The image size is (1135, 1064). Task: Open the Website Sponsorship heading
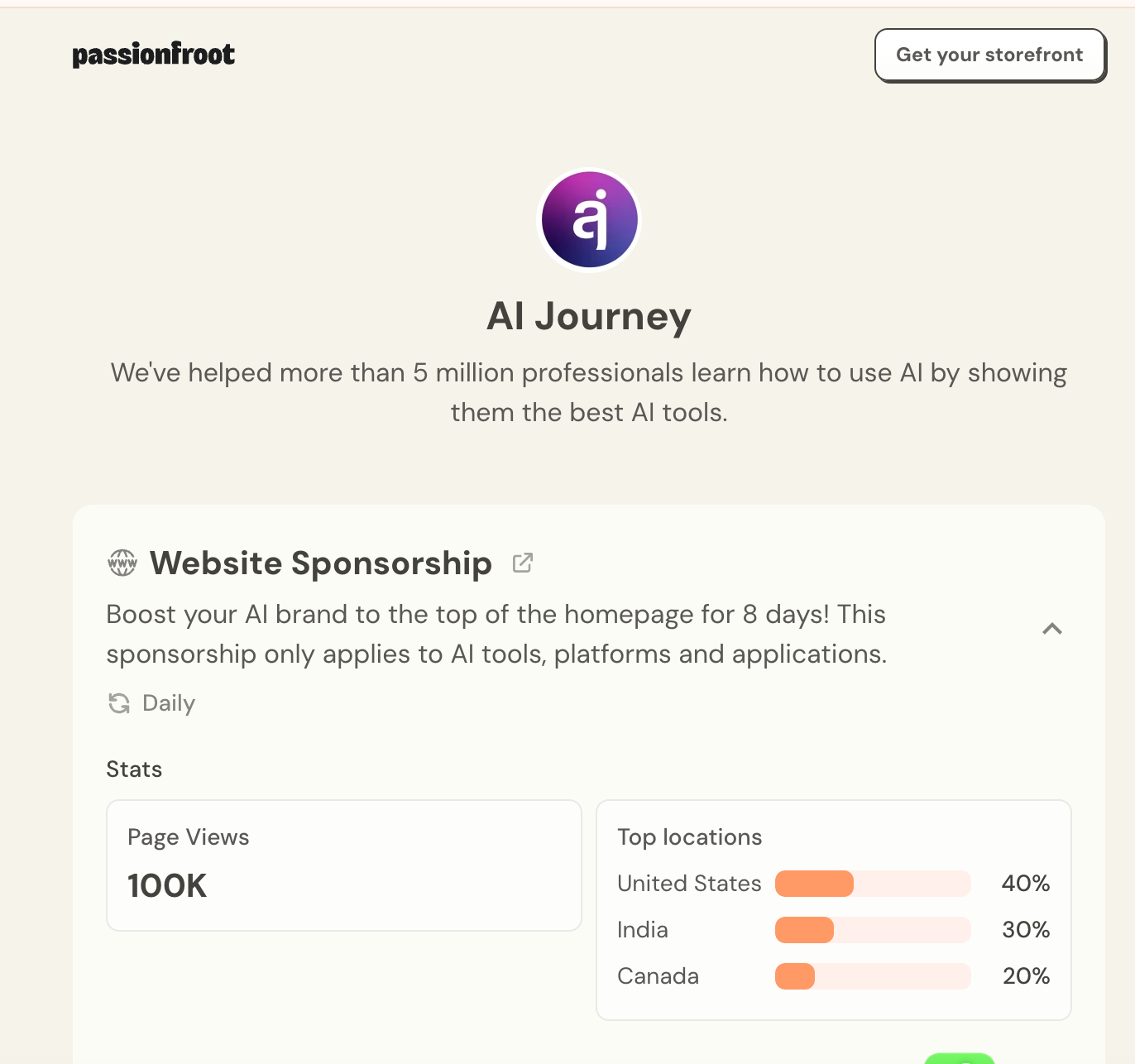(320, 563)
